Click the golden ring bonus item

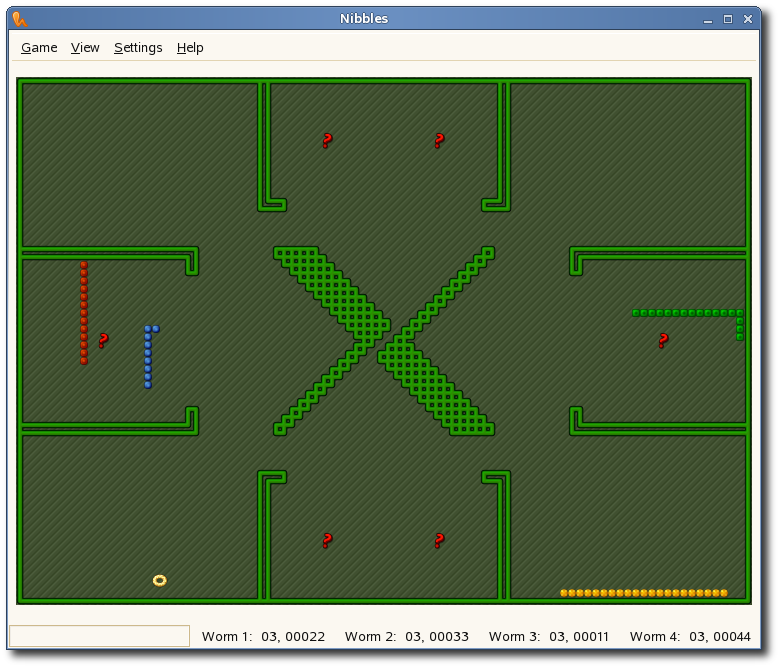(160, 580)
